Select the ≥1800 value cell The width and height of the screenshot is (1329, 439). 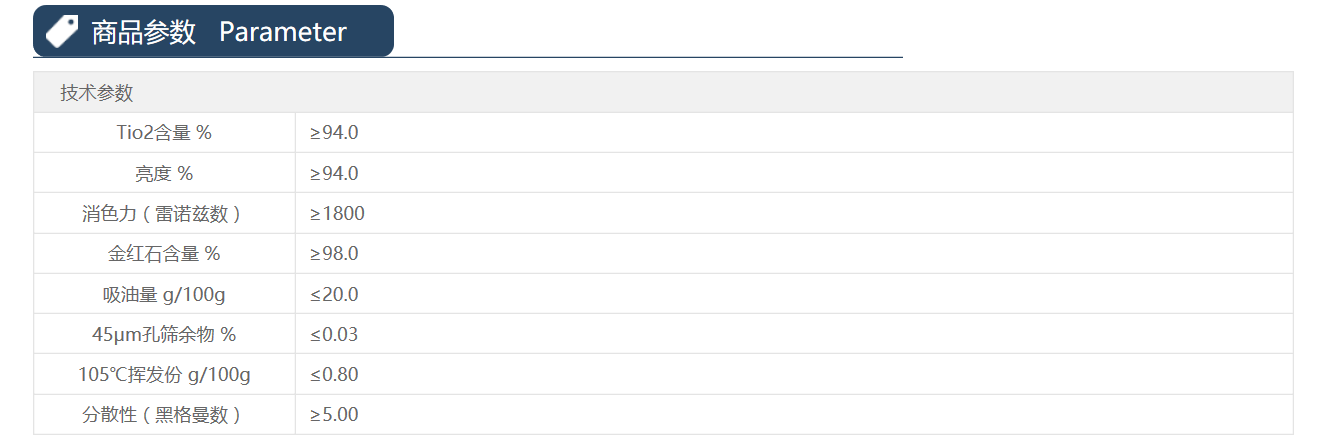[337, 214]
